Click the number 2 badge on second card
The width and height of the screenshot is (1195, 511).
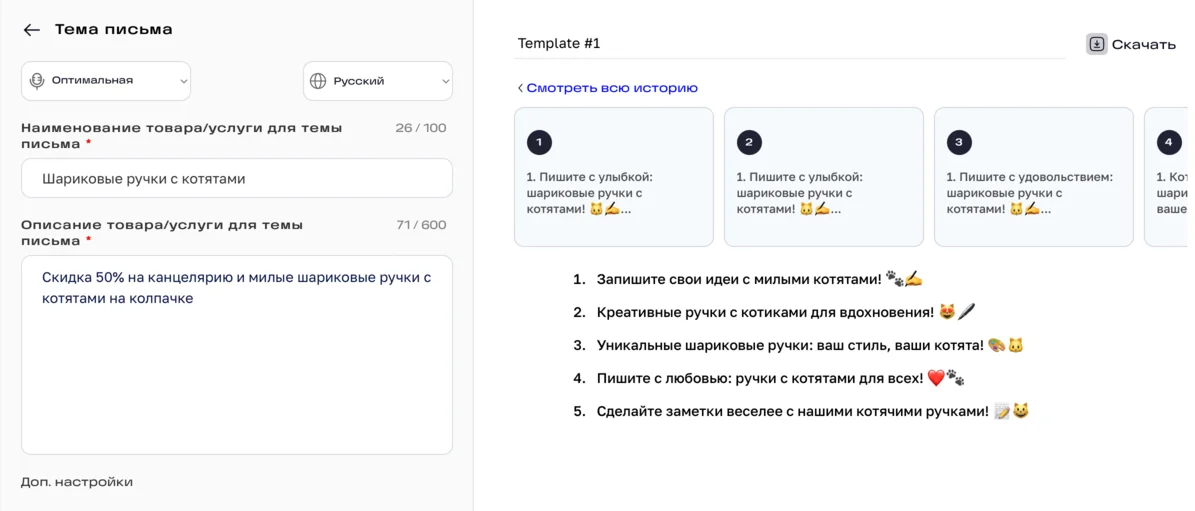click(x=749, y=142)
